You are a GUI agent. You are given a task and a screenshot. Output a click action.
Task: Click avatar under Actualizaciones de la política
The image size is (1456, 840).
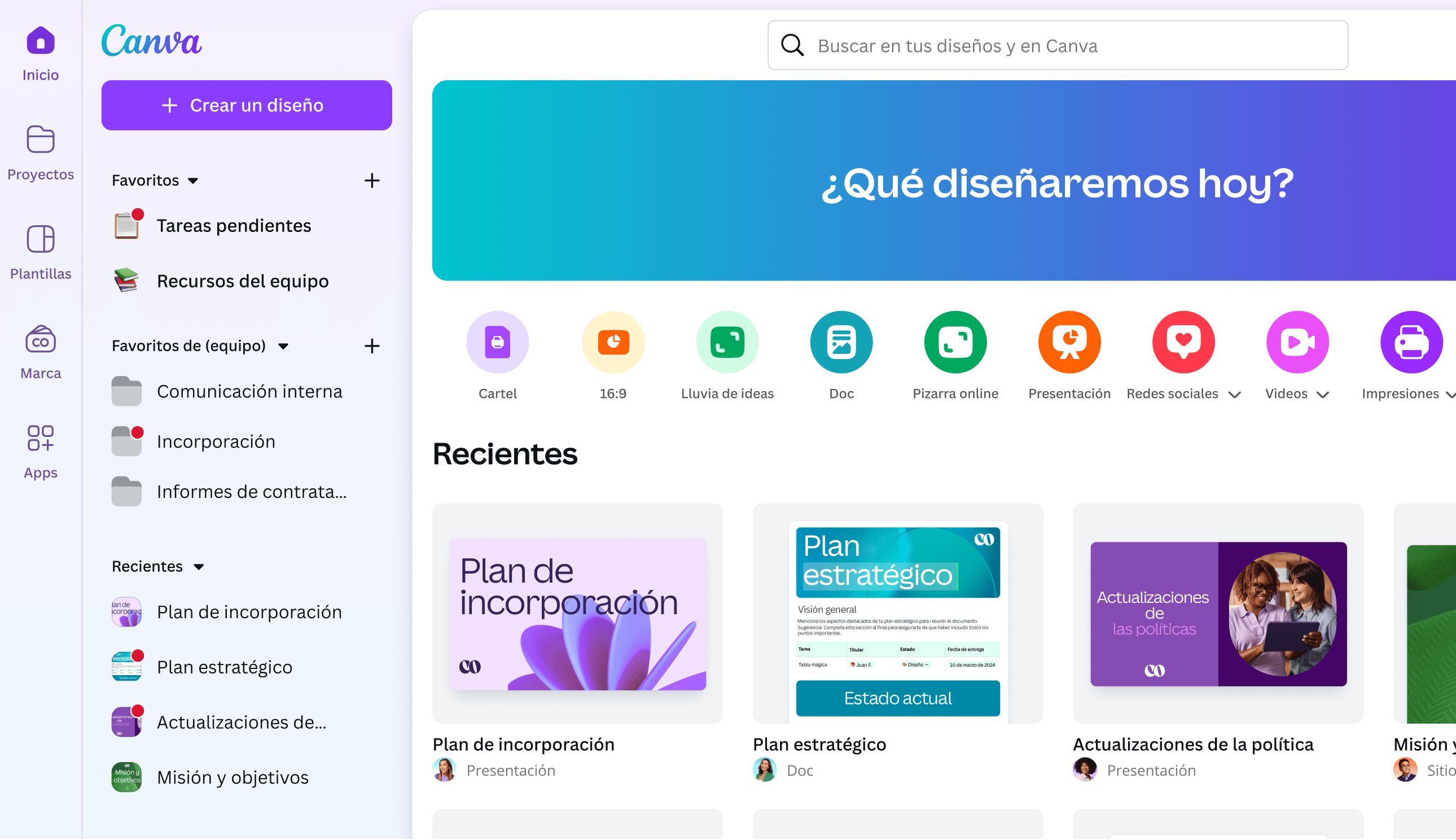1085,769
